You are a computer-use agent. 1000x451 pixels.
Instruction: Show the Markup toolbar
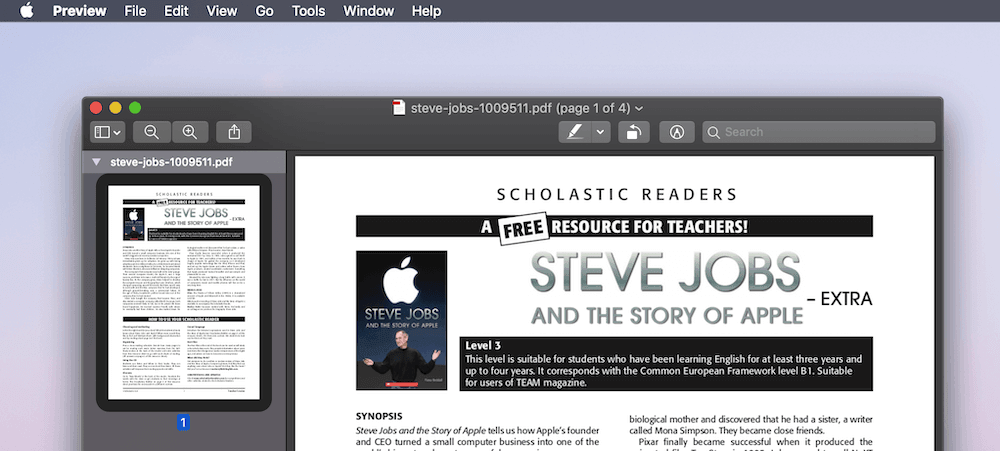pos(677,132)
